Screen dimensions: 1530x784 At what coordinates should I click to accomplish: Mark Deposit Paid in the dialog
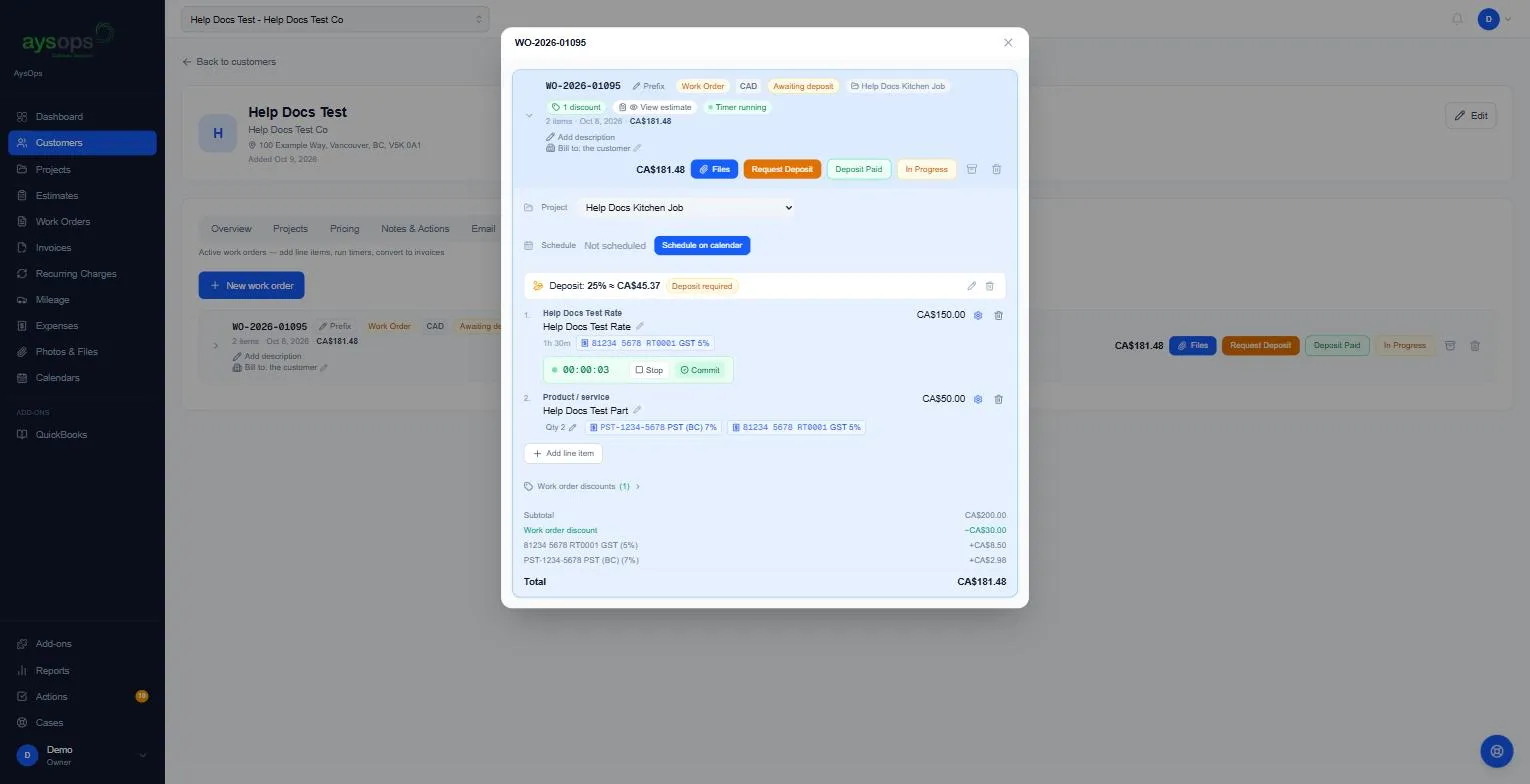[859, 169]
